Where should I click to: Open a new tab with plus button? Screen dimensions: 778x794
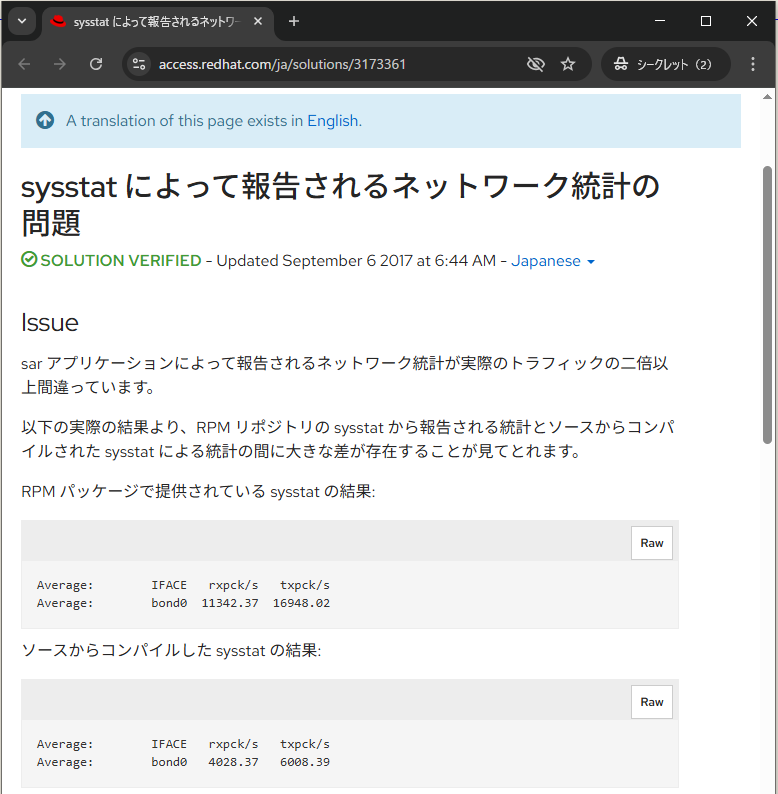pos(294,21)
